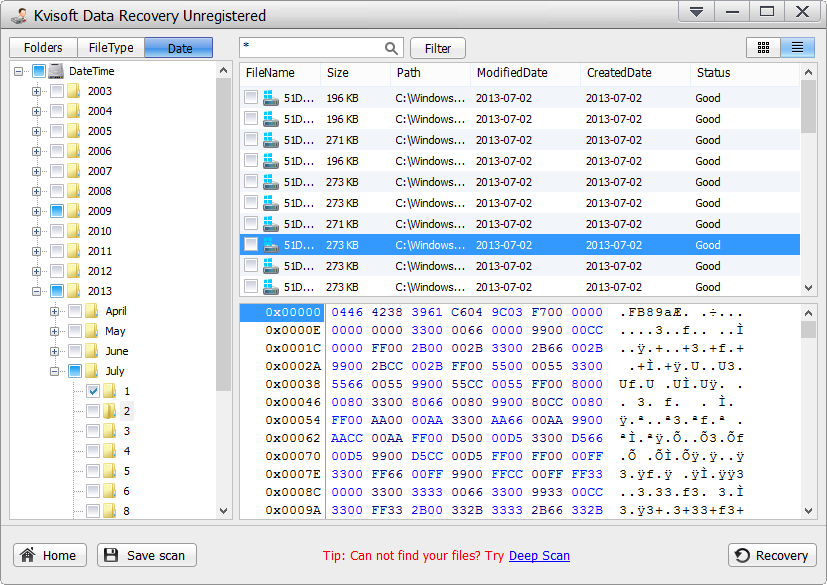The image size is (827, 585).
Task: Sort by the Status column header
Action: [745, 73]
